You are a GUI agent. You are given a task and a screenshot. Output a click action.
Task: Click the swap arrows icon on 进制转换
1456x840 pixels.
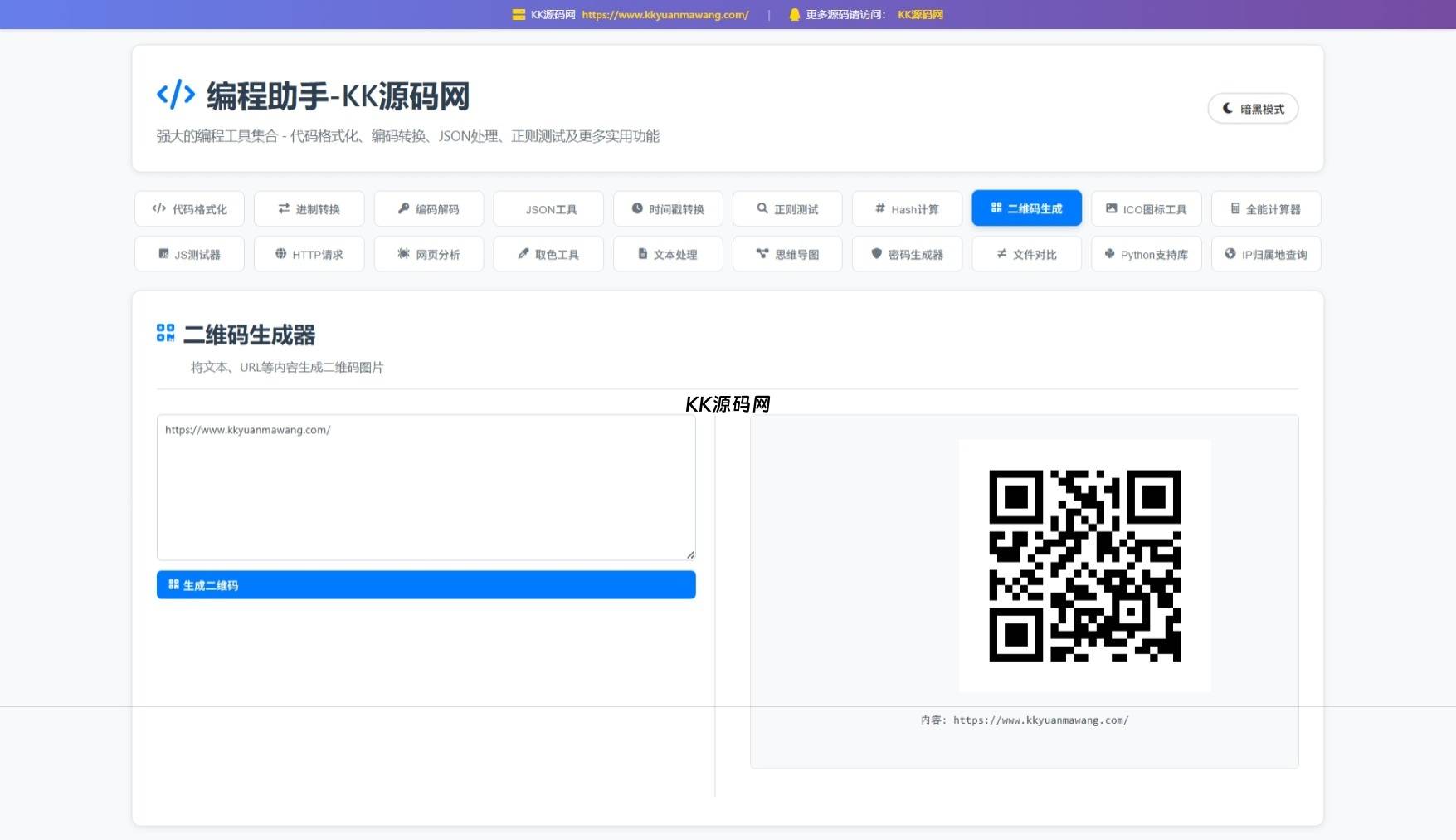pos(284,208)
